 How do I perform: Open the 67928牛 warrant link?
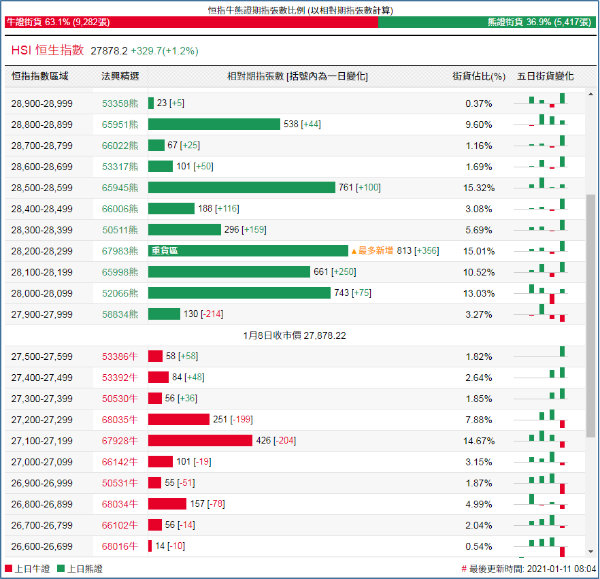119,440
